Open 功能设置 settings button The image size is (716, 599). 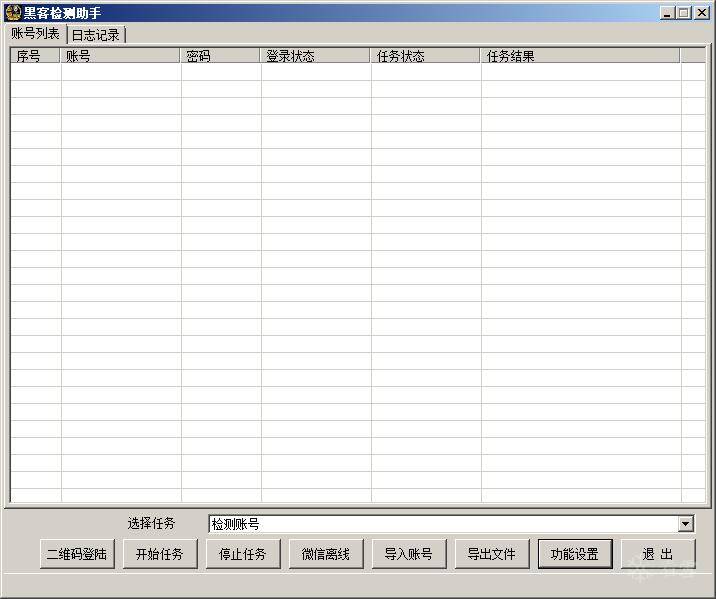pyautogui.click(x=575, y=554)
